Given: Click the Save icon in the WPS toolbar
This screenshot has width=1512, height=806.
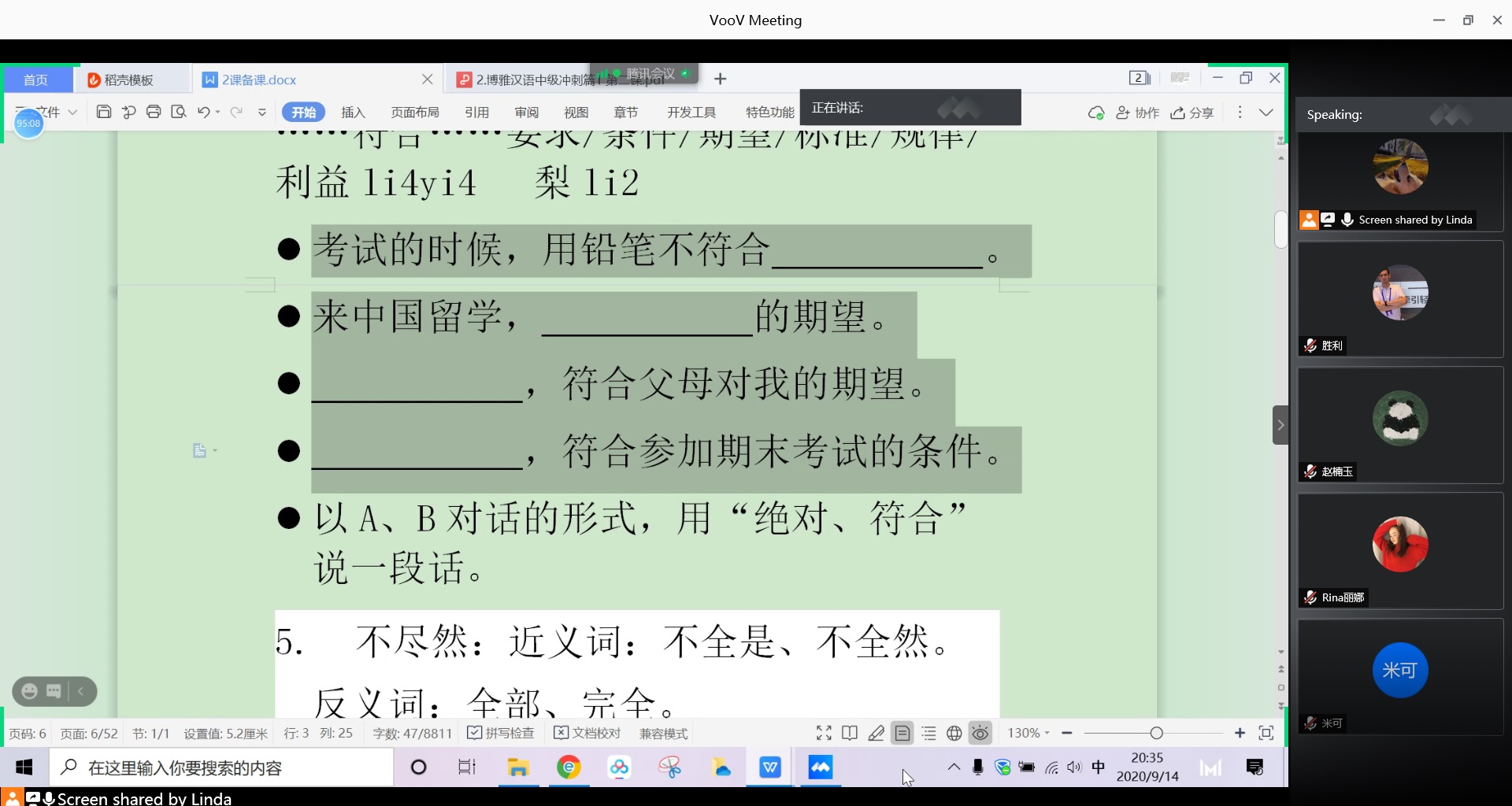Looking at the screenshot, I should (x=103, y=112).
